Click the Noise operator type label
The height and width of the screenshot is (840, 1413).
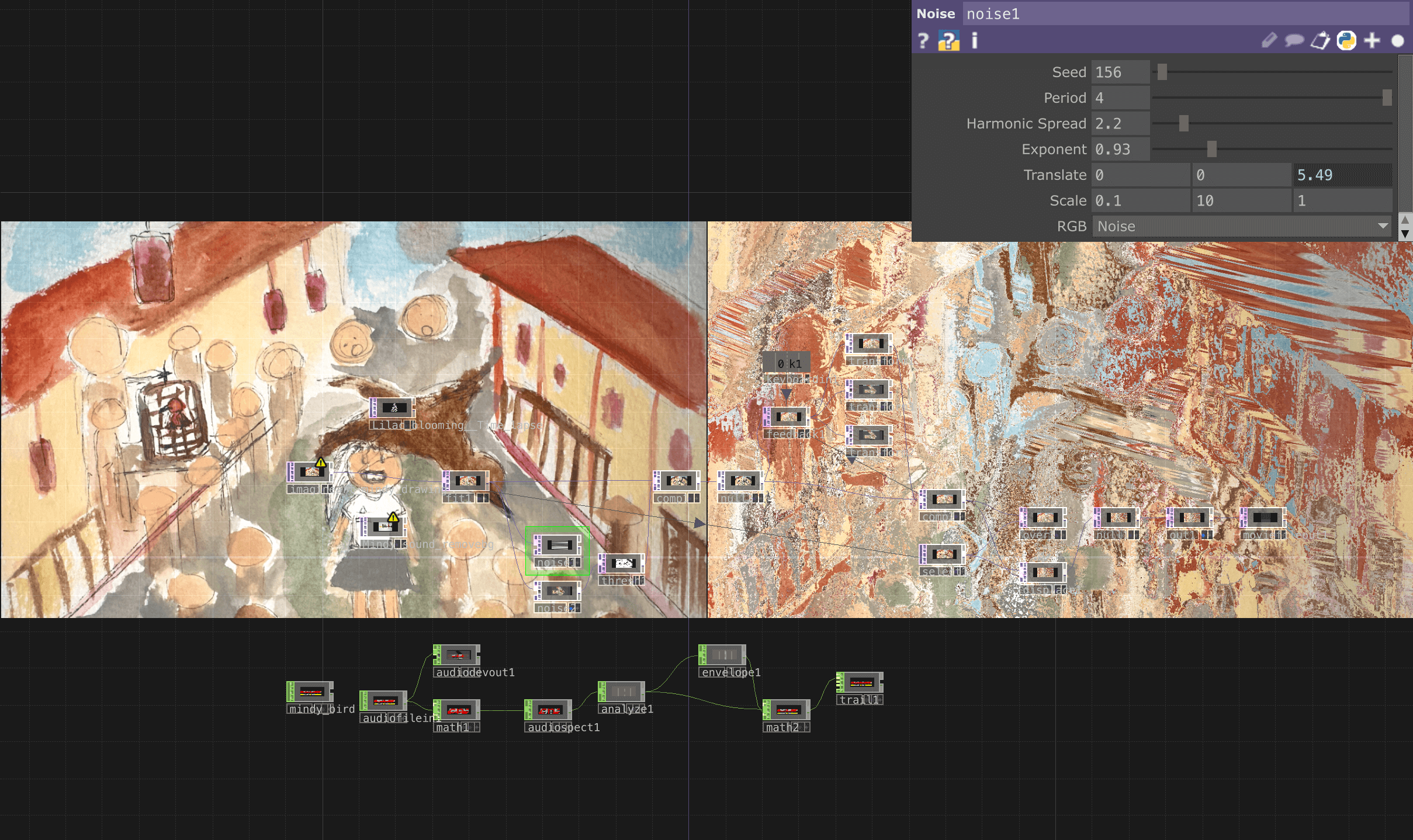tap(936, 13)
